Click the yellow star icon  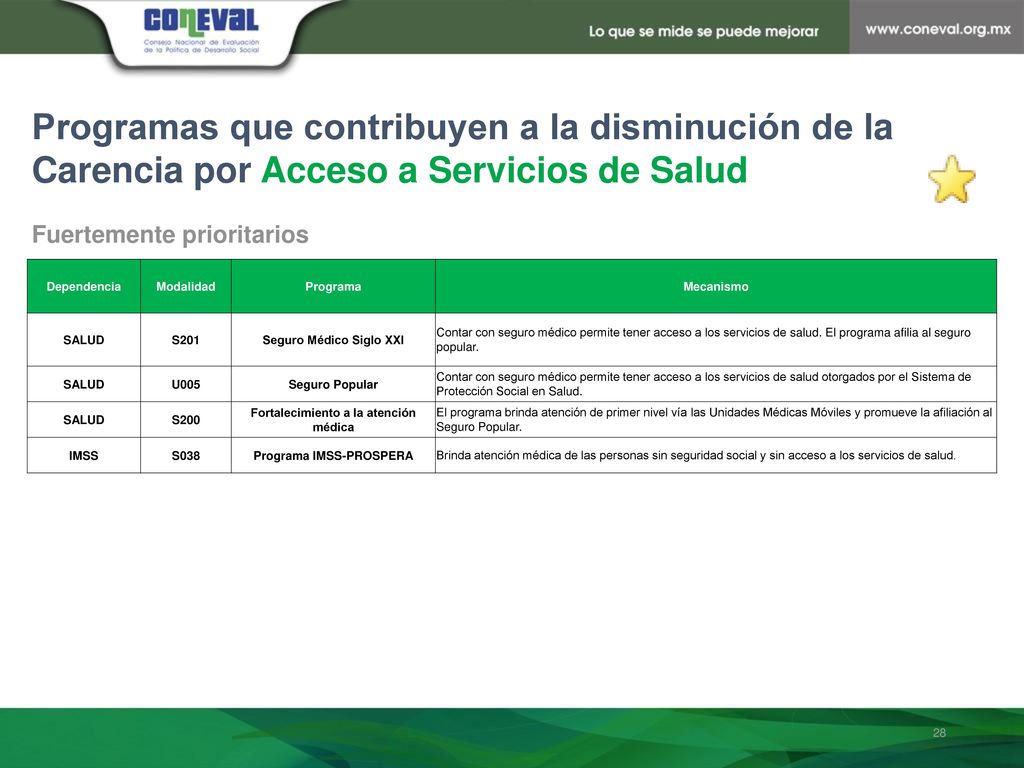tap(952, 180)
